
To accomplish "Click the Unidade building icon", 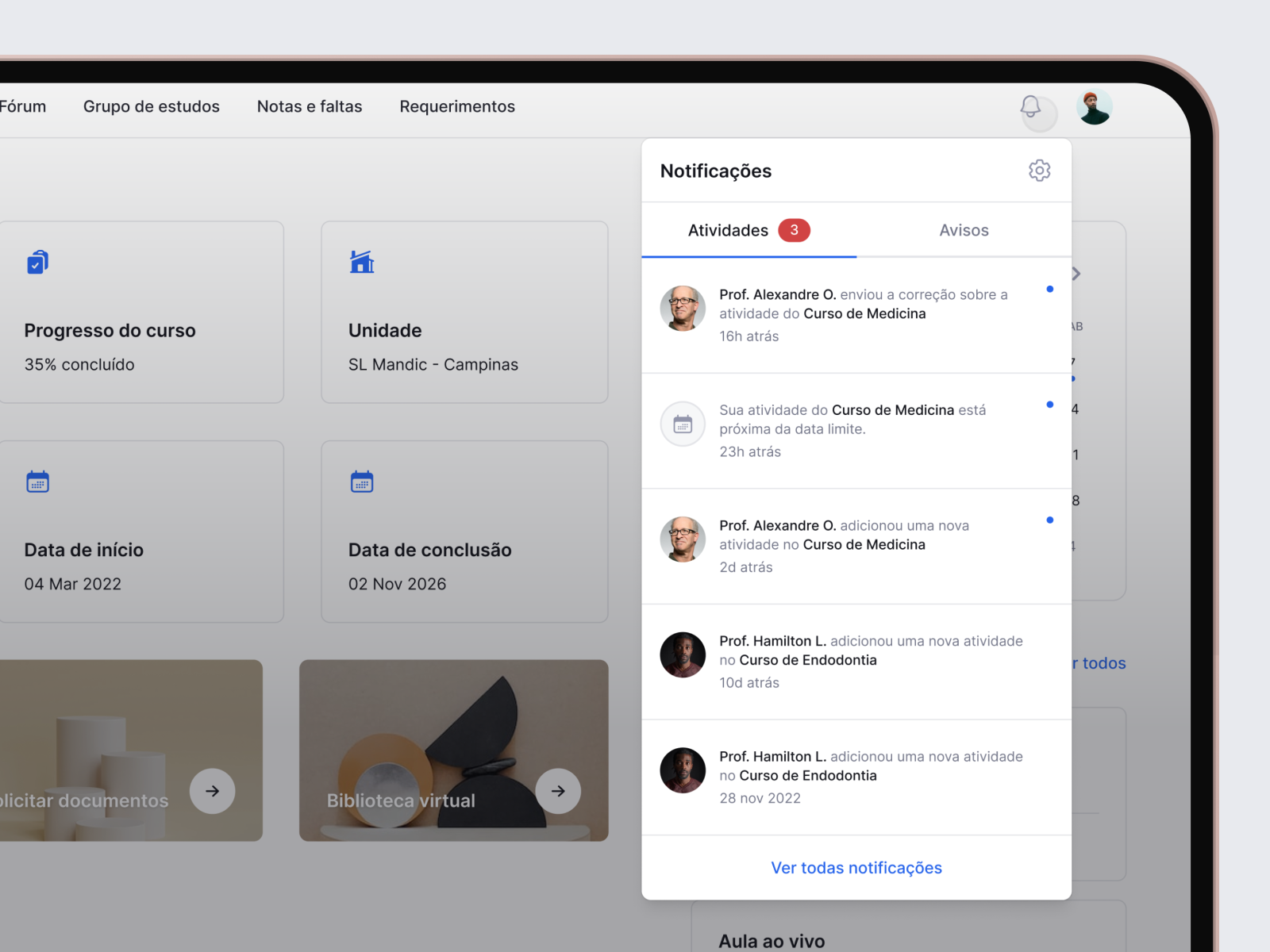I will [x=362, y=262].
